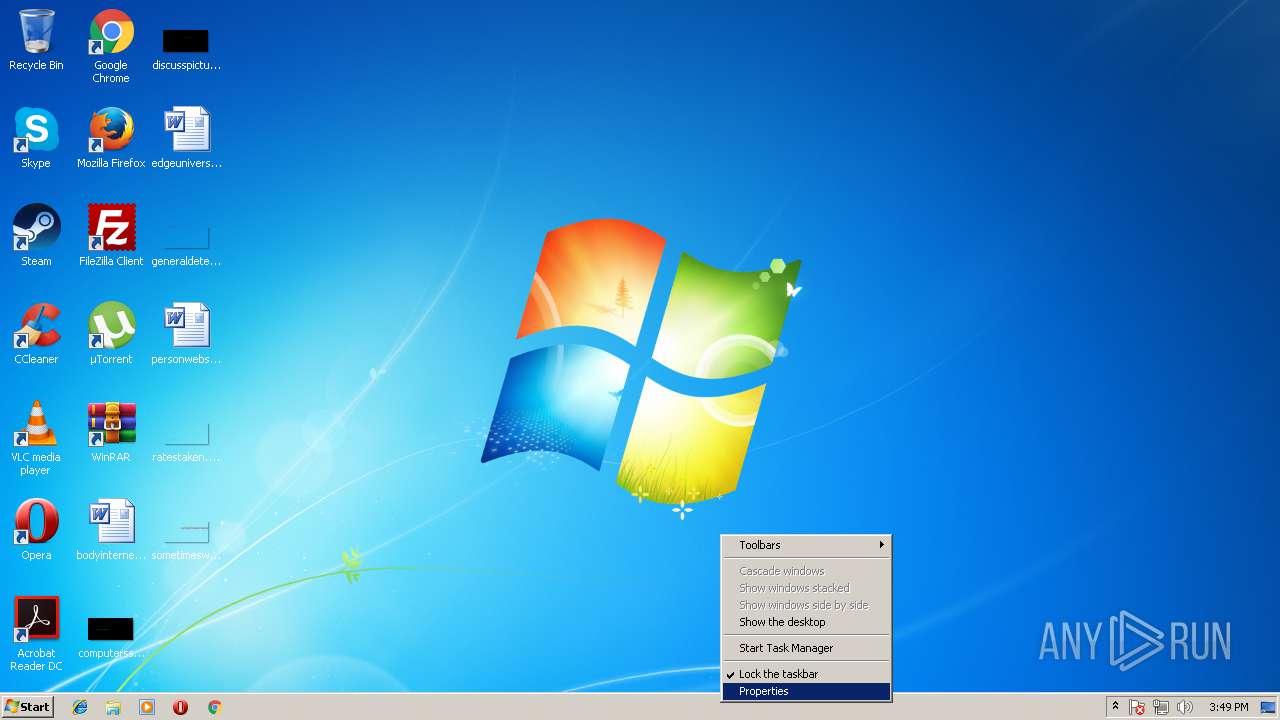Viewport: 1280px width, 720px height.
Task: Select the ratestaken file icon
Action: [x=186, y=440]
